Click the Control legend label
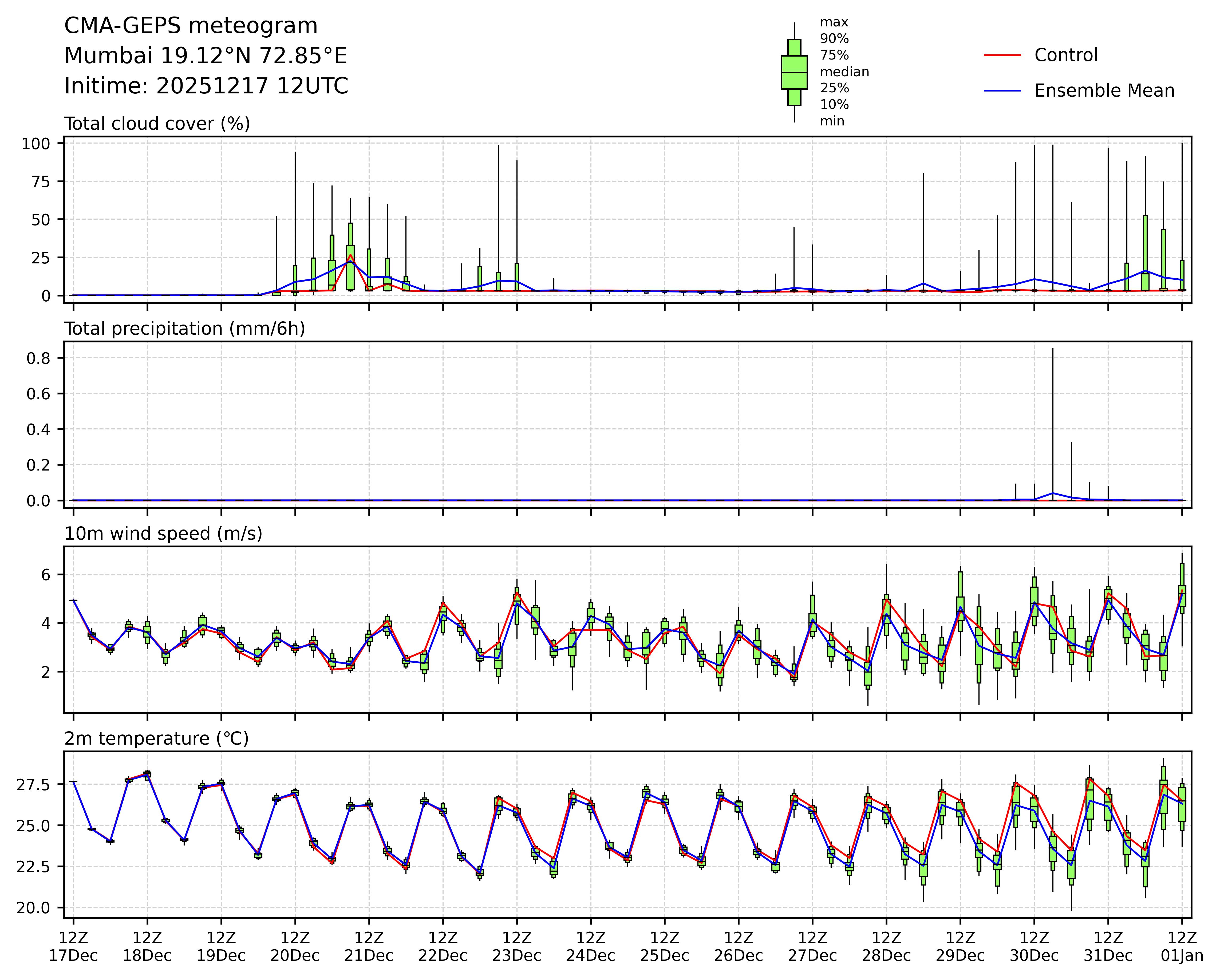 (1065, 56)
